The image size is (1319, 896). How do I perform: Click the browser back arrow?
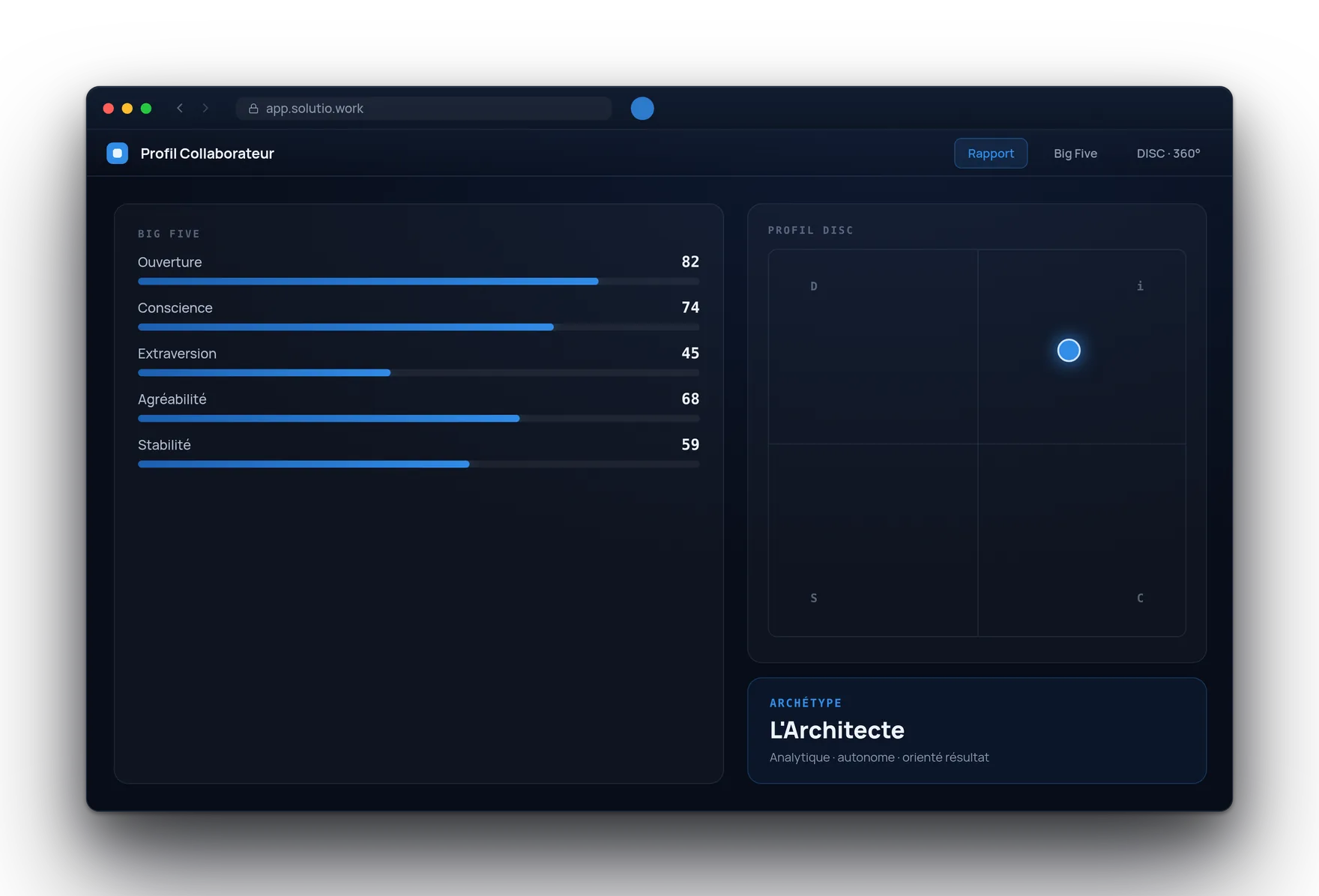(x=180, y=108)
